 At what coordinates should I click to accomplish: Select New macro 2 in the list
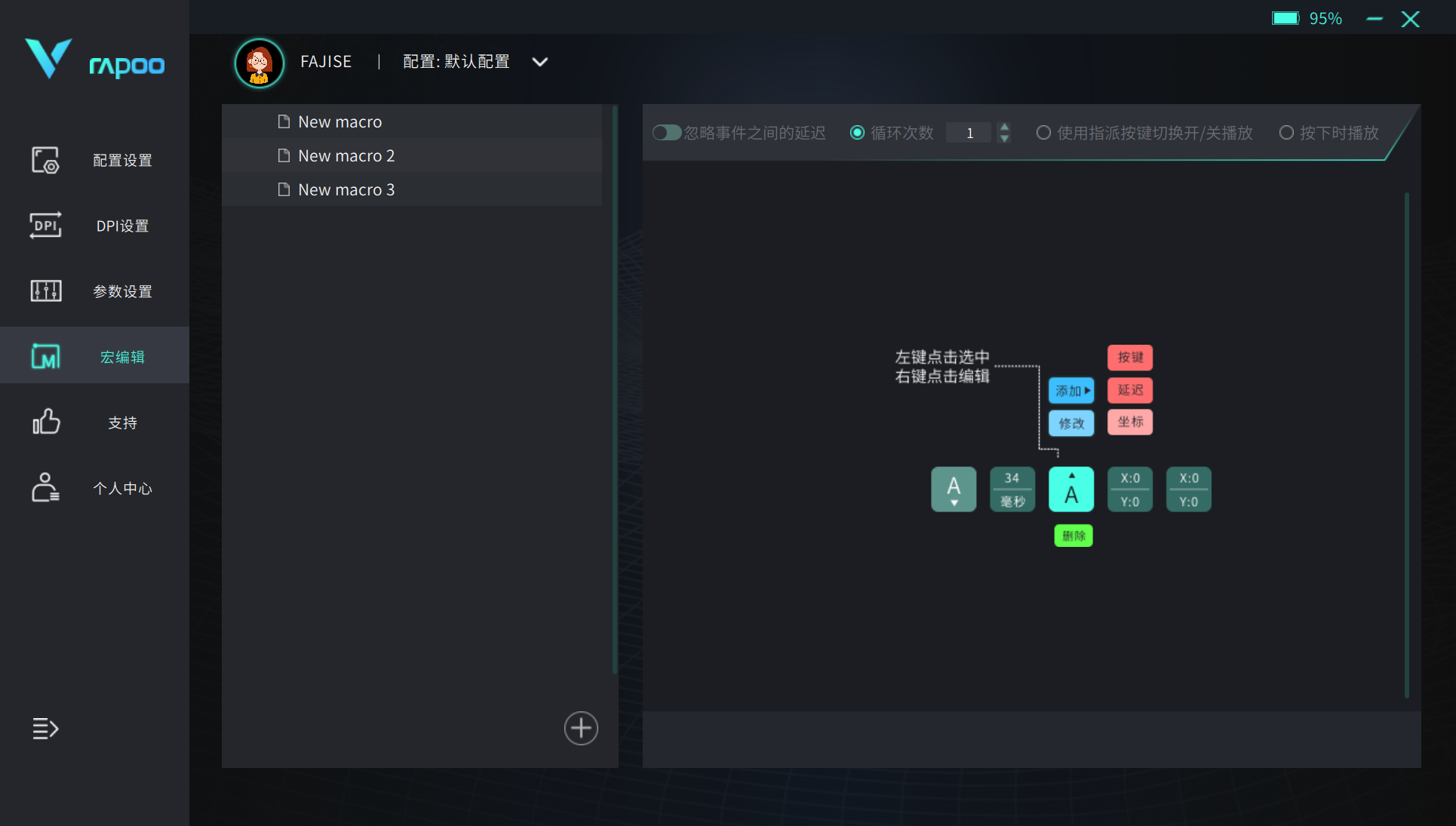[346, 156]
